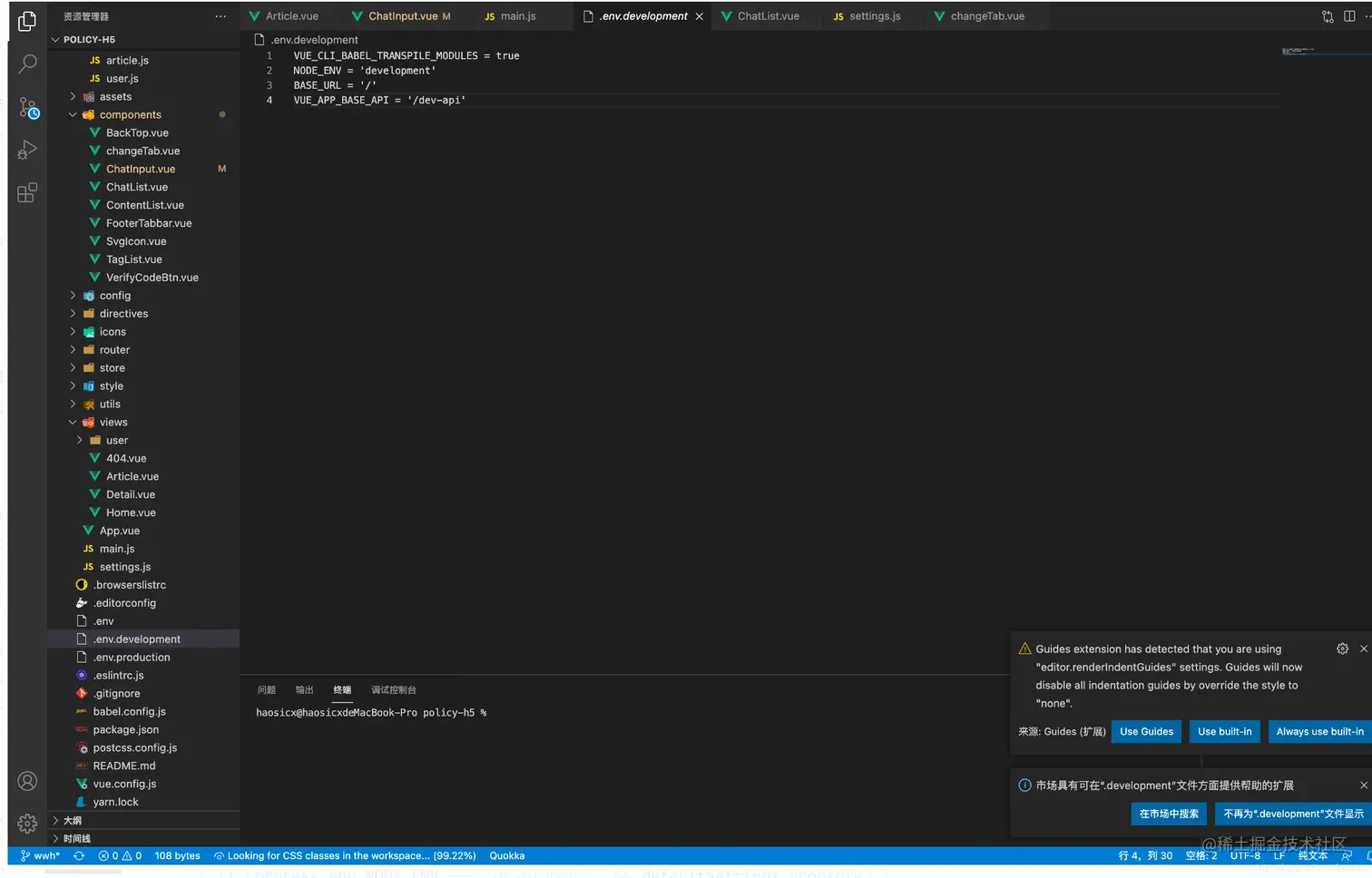The height and width of the screenshot is (878, 1372).
Task: Click the minimap in the editor
Action: pos(1324,52)
